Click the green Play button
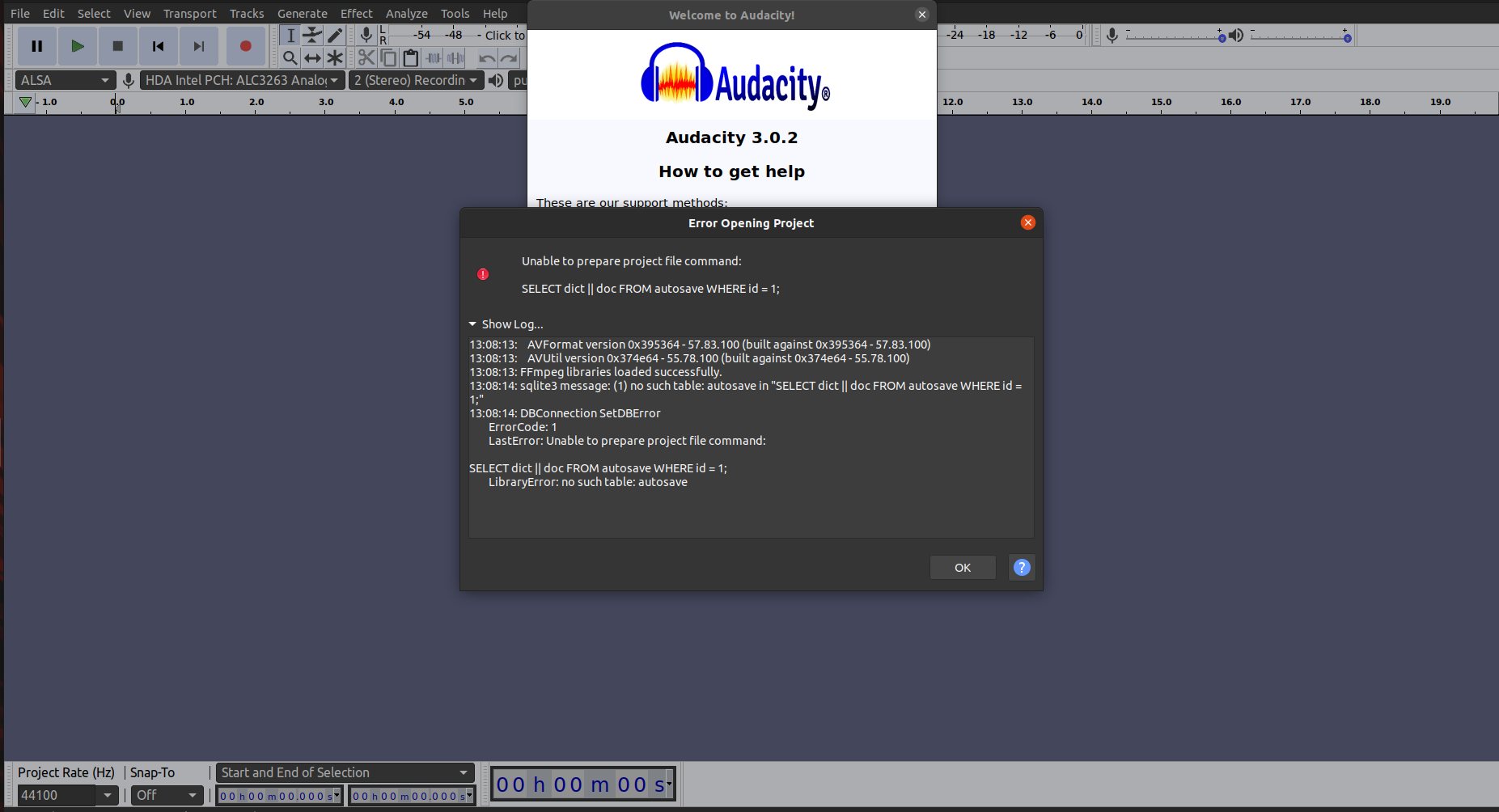 pyautogui.click(x=78, y=46)
